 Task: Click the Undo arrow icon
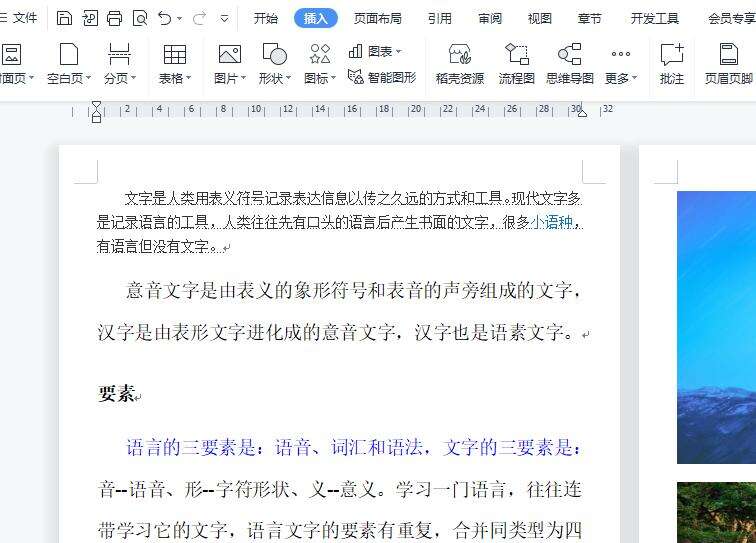coord(165,18)
